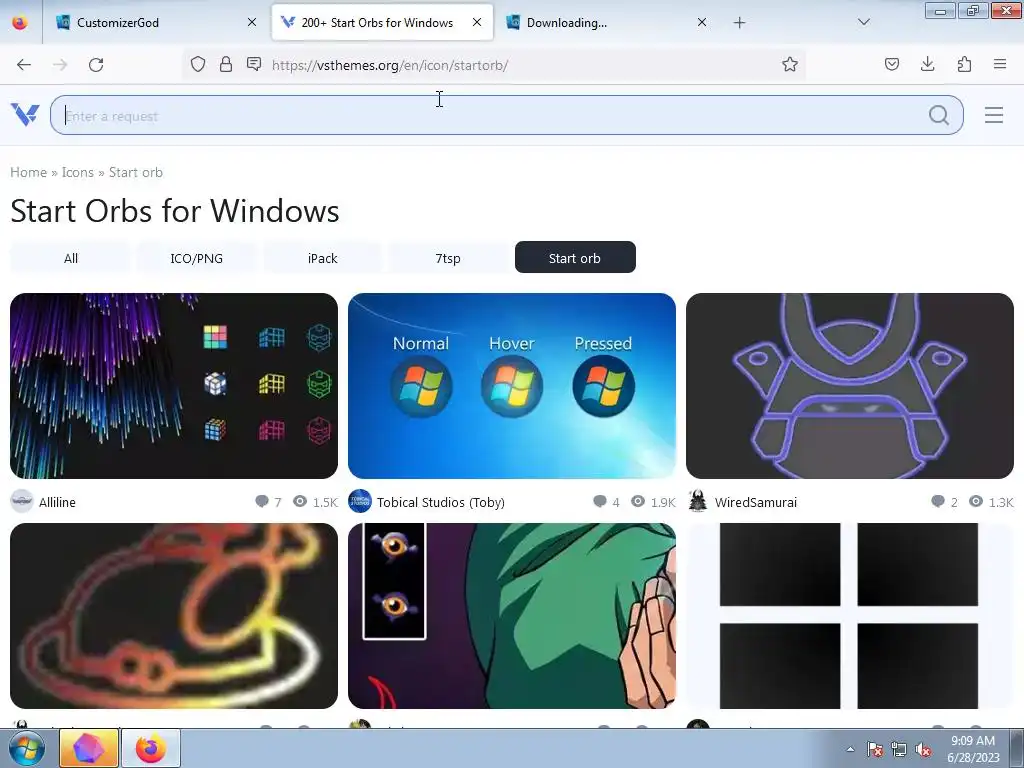Click views eye icon on Tobical Studios post
1024x768 pixels.
[638, 502]
